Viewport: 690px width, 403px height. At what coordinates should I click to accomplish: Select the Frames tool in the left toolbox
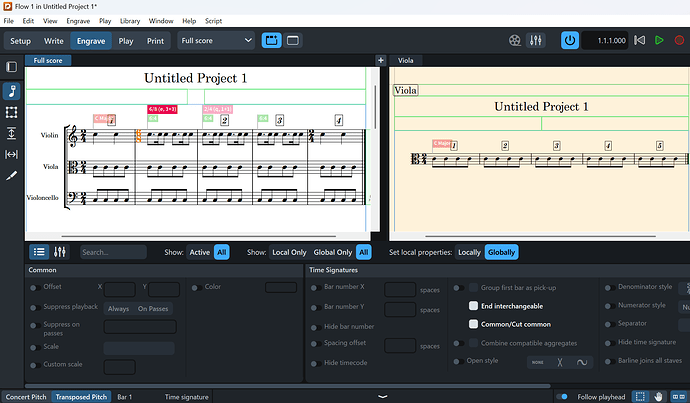[x=11, y=112]
